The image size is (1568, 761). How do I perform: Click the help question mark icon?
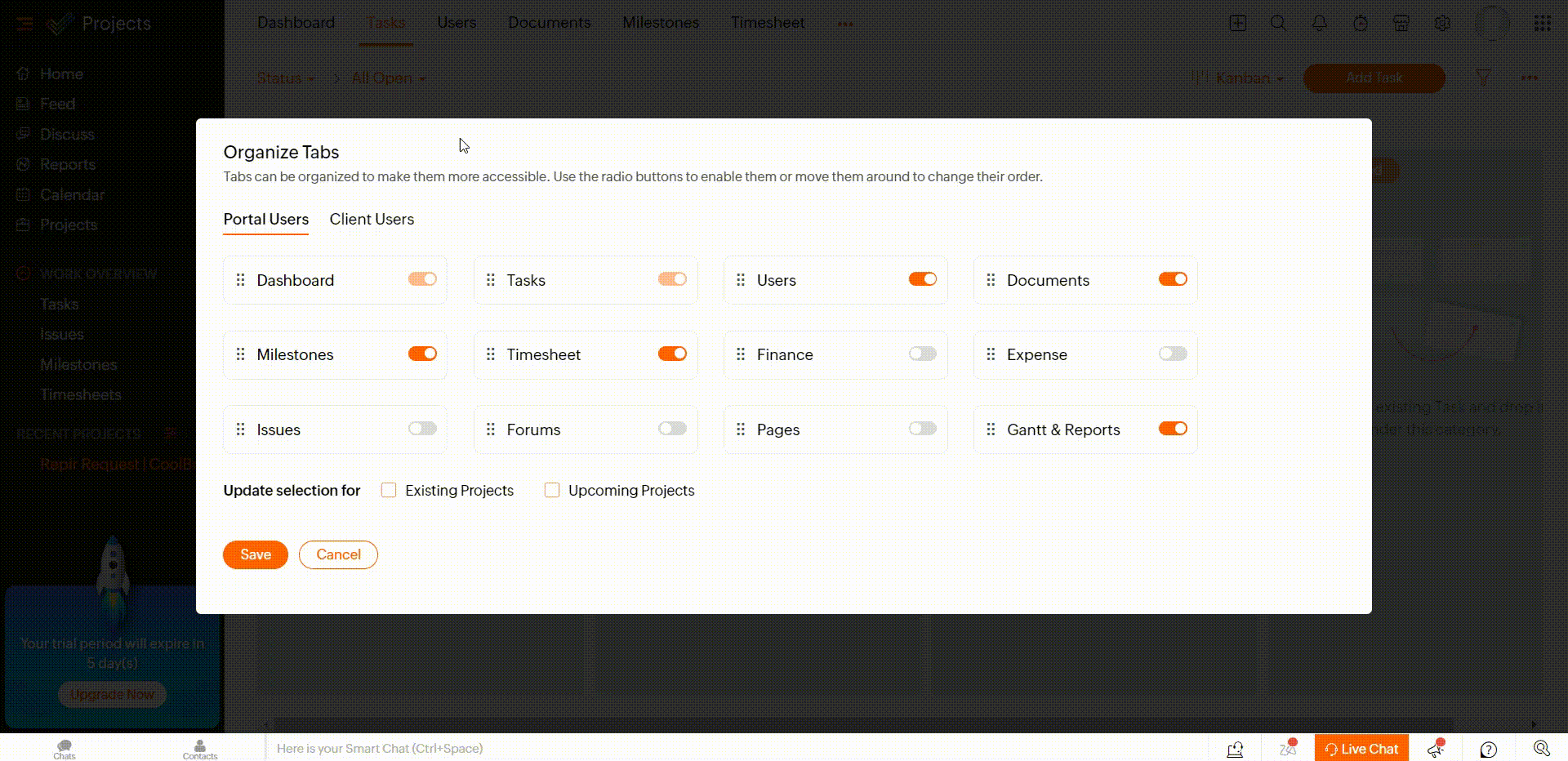[x=1488, y=749]
